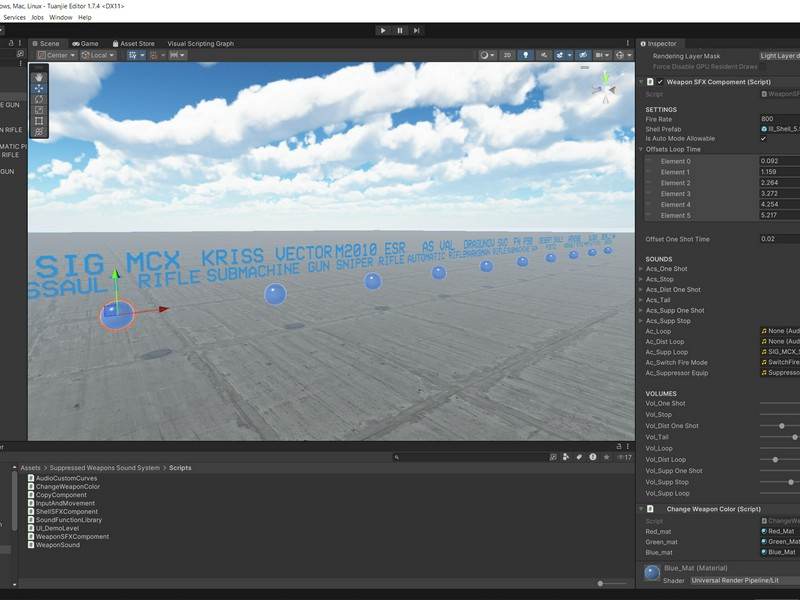Expand the Acs_Dist One Shot array
Image resolution: width=800 pixels, height=600 pixels.
coord(641,289)
